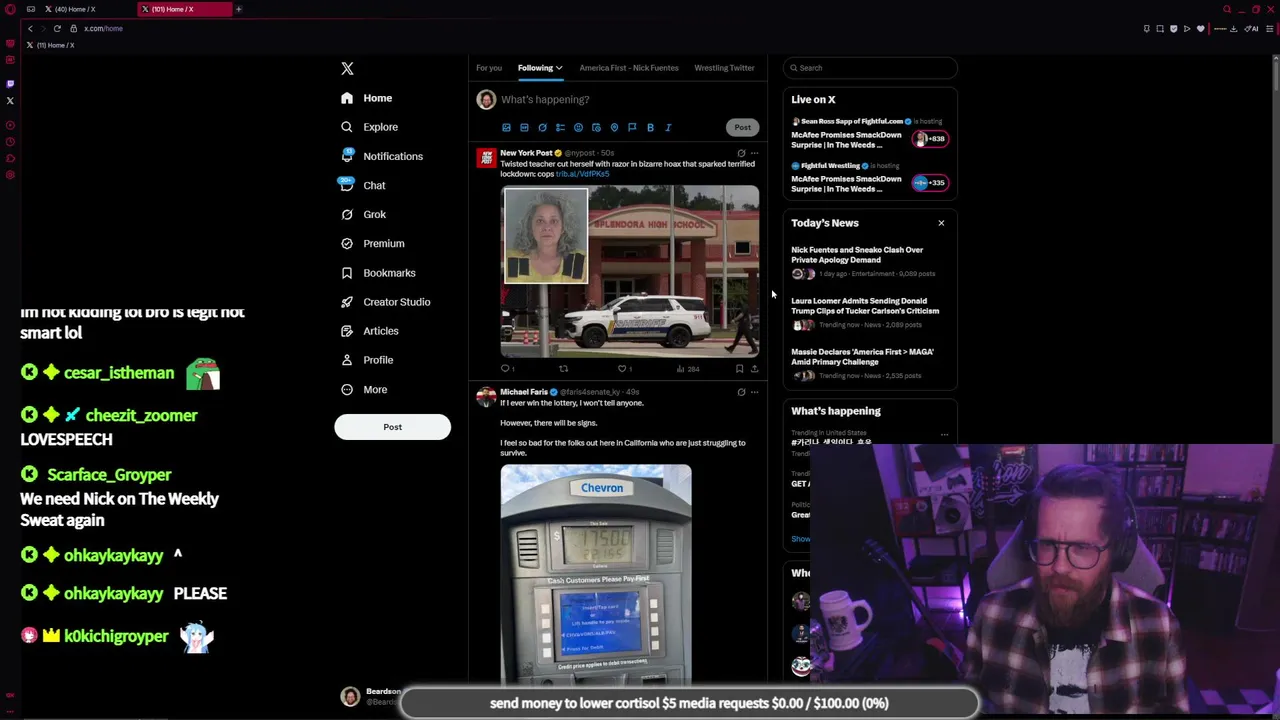The width and height of the screenshot is (1280, 720).
Task: Open the Premium page
Action: point(372,243)
